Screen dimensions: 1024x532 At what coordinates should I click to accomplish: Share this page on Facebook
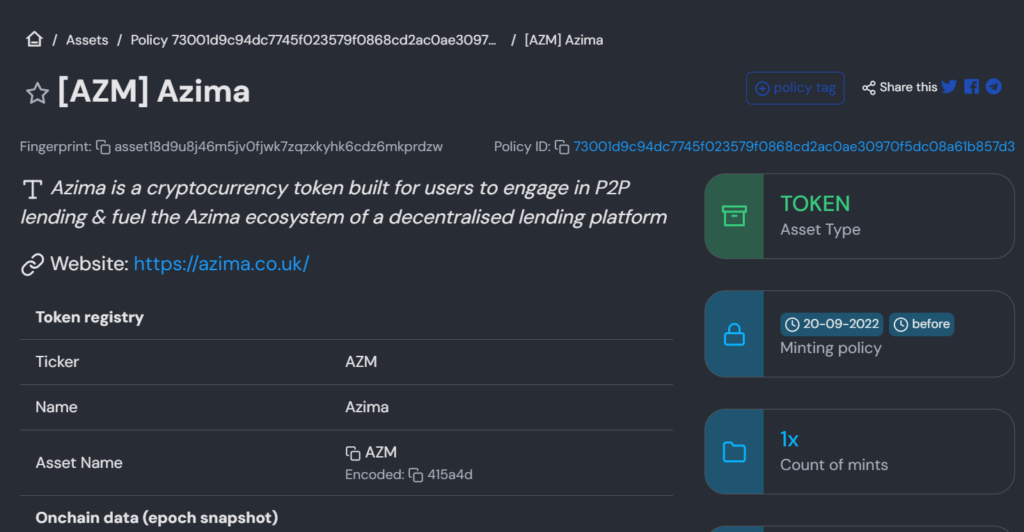point(971,87)
